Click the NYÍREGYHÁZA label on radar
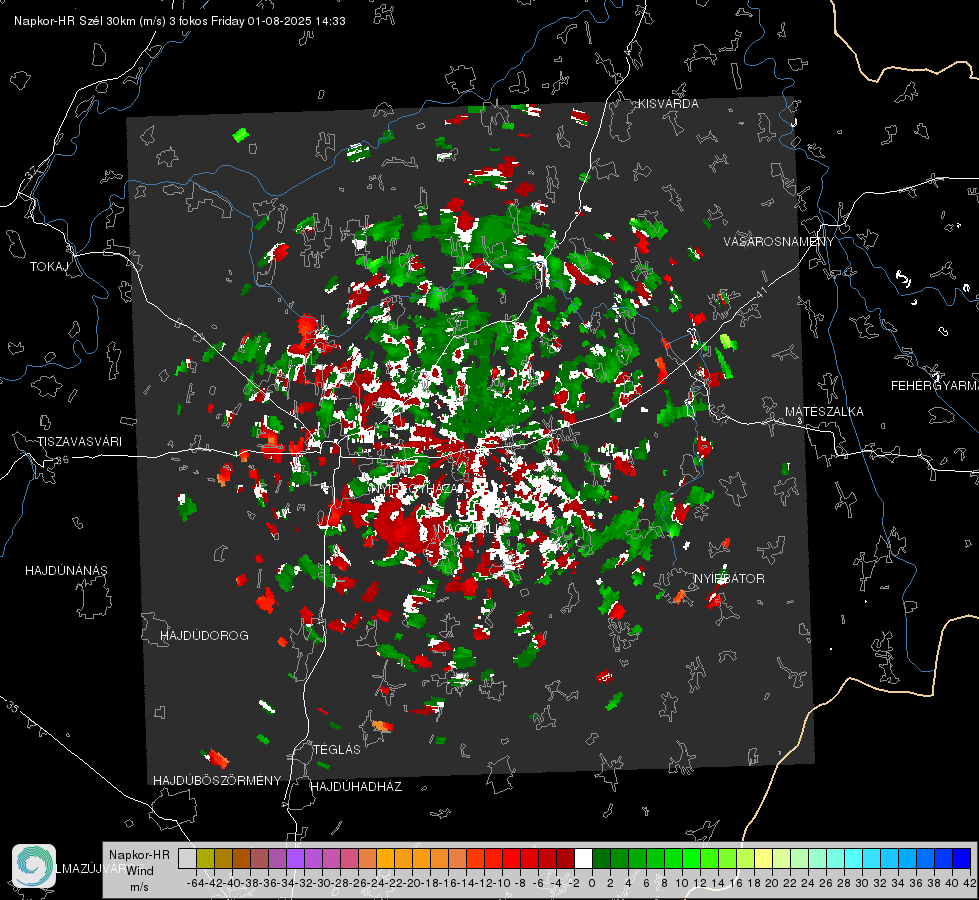This screenshot has width=979, height=900. (x=416, y=488)
